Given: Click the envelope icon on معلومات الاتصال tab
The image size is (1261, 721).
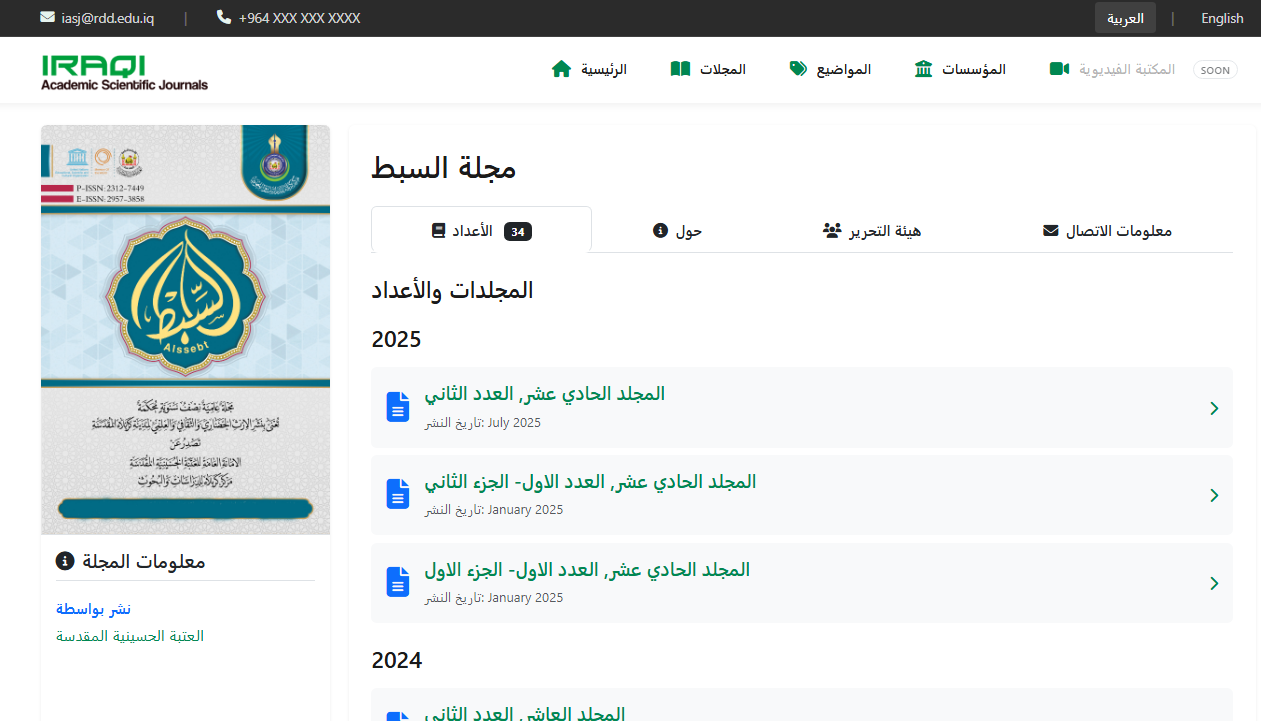Looking at the screenshot, I should 1050,229.
